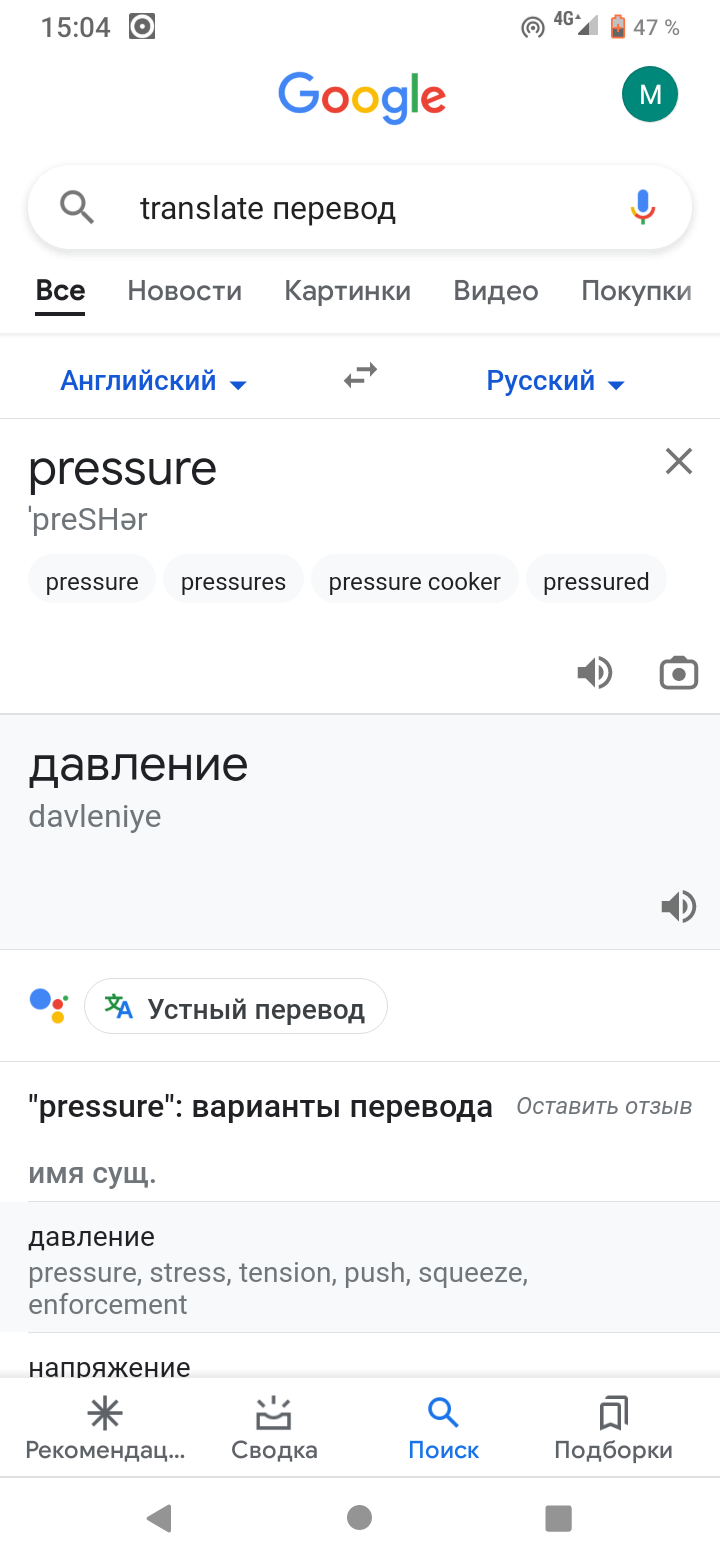
Task: Tap the speaker icon to hear English pronunciation
Action: pyautogui.click(x=595, y=672)
